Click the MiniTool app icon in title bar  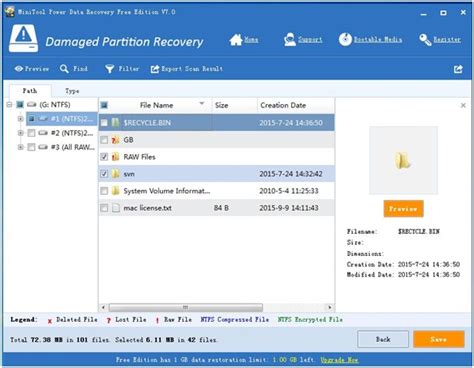10,12
